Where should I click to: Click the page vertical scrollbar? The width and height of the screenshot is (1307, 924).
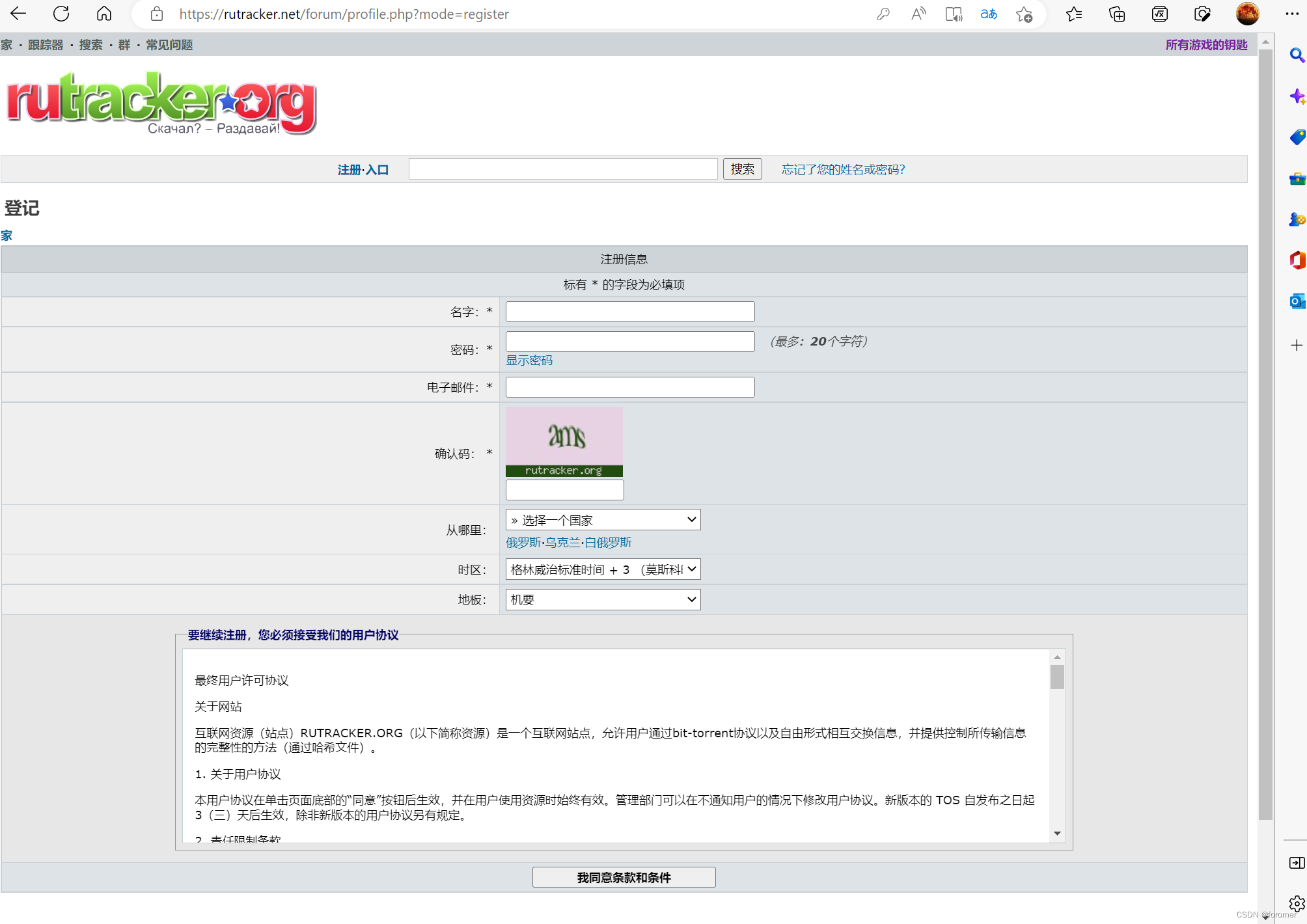click(1265, 435)
